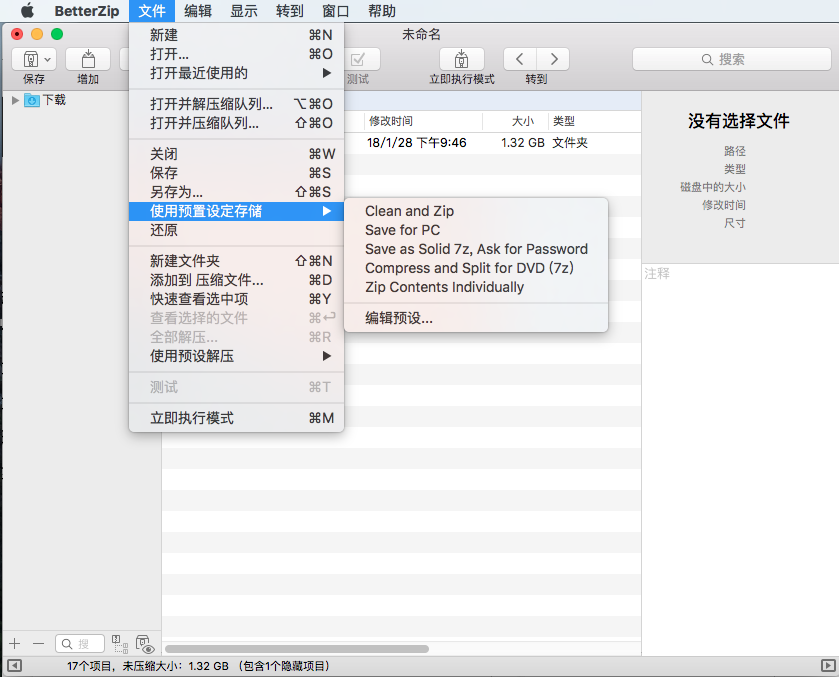839x677 pixels.
Task: Click the 增加 (Add) toolbar icon
Action: 88,59
